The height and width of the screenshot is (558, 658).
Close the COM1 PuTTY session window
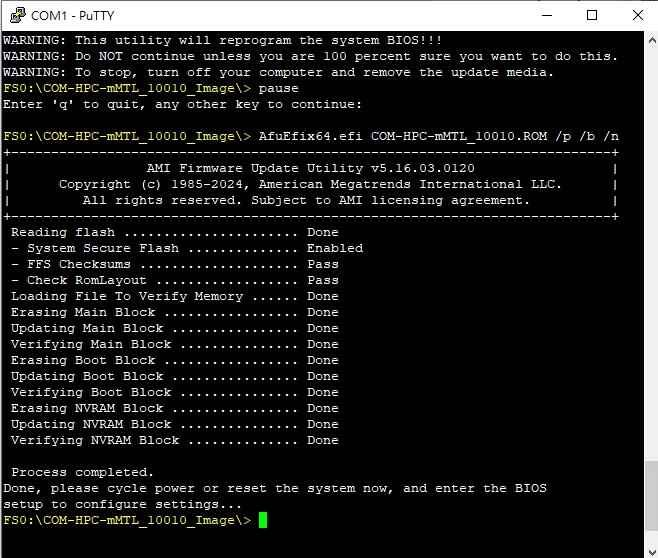tap(637, 15)
